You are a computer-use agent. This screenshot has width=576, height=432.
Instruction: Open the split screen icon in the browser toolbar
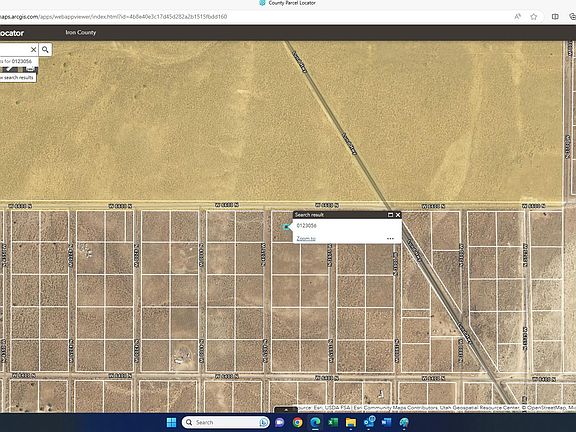555,17
